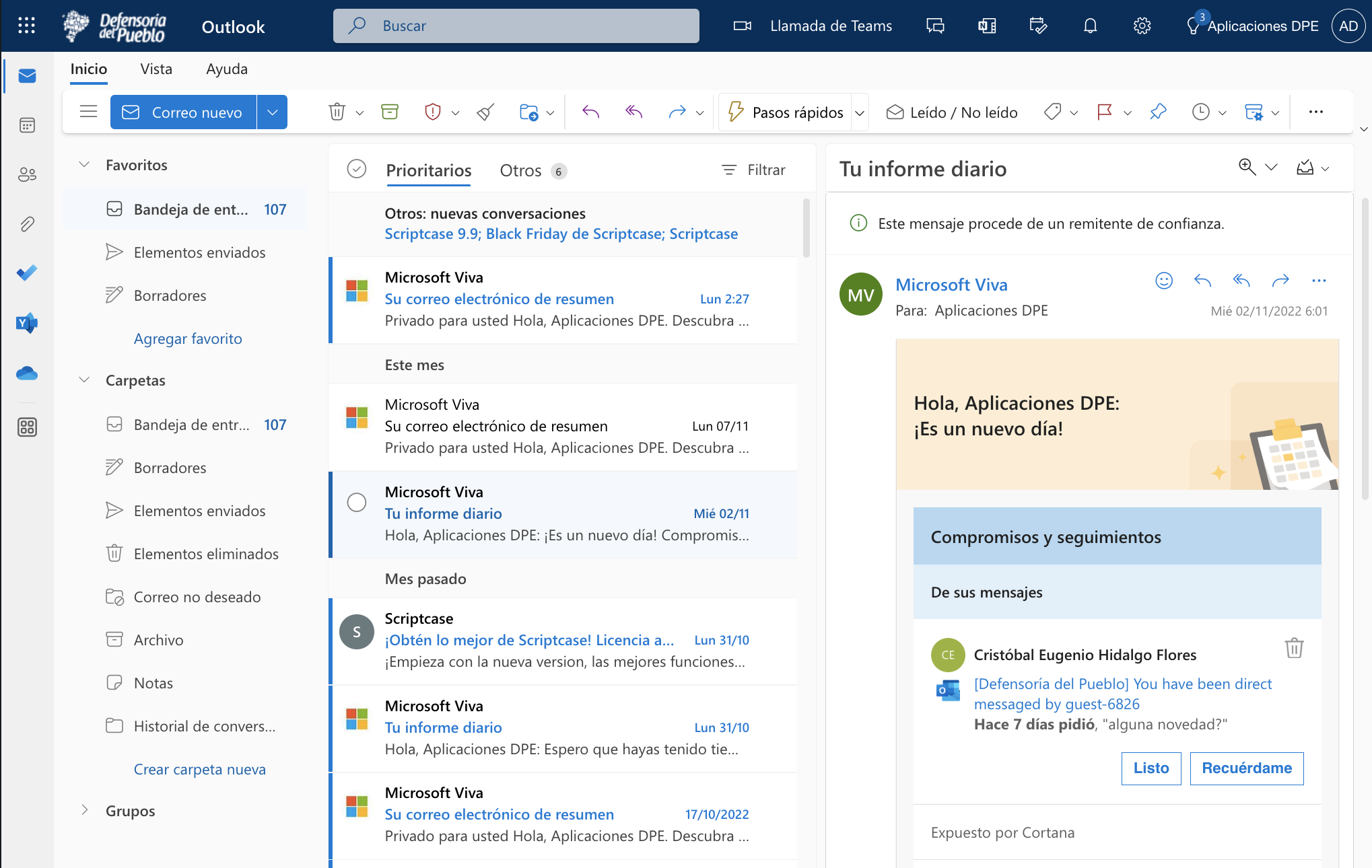Open the Pasos rápidos dropdown arrow

(860, 113)
